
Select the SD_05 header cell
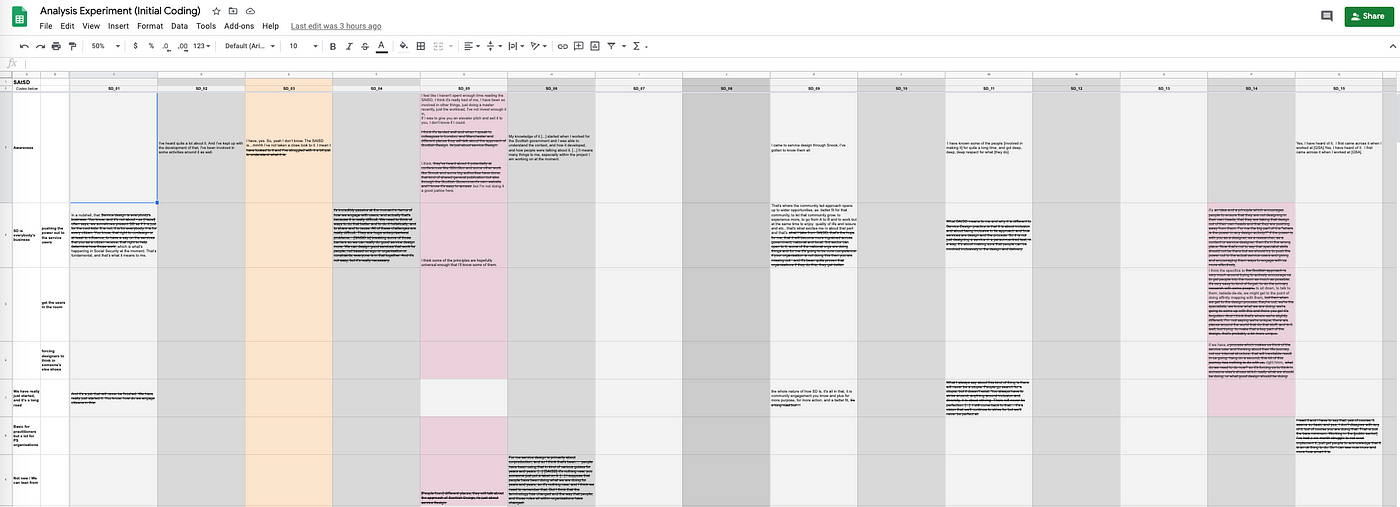463,89
